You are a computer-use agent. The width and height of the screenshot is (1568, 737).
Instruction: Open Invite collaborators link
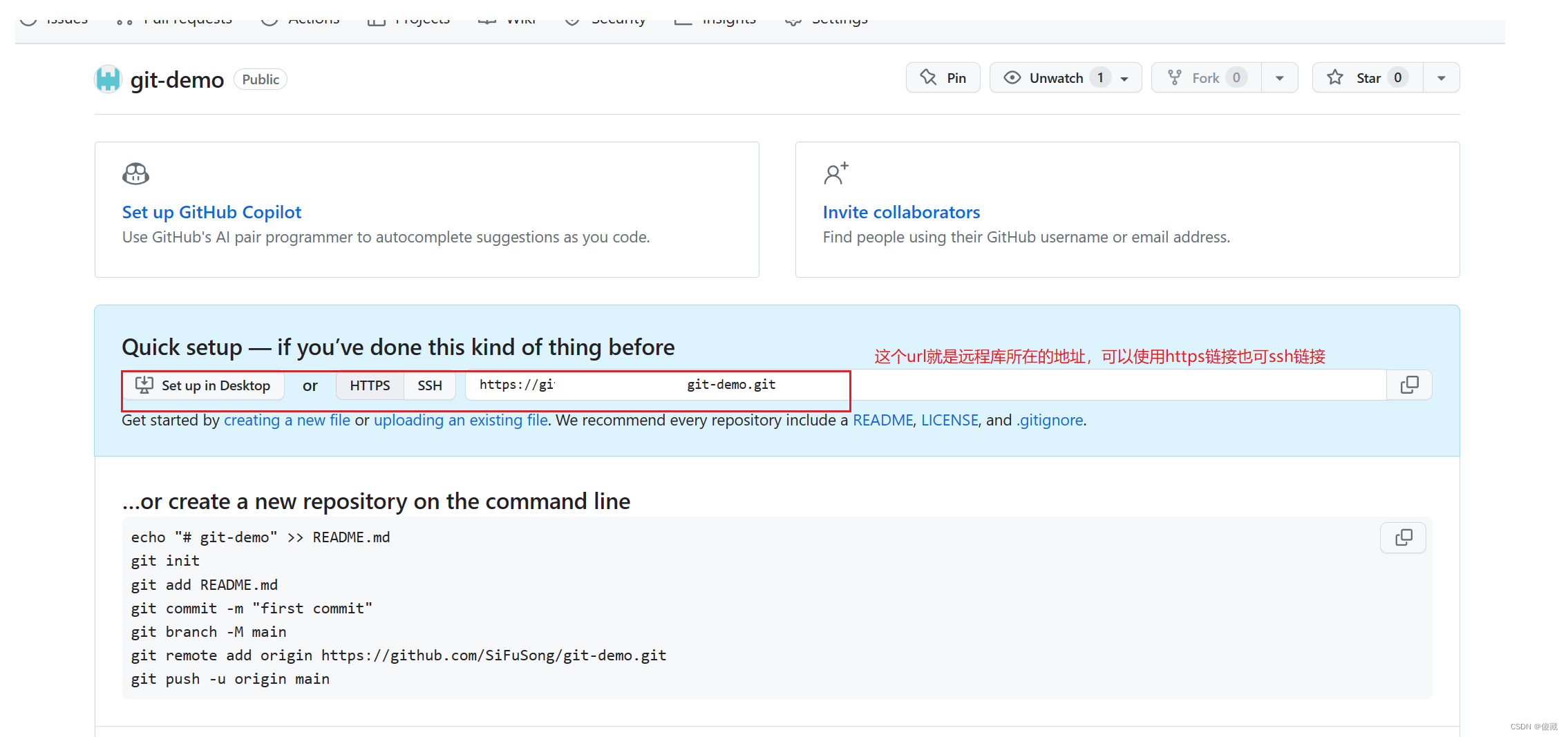901,212
